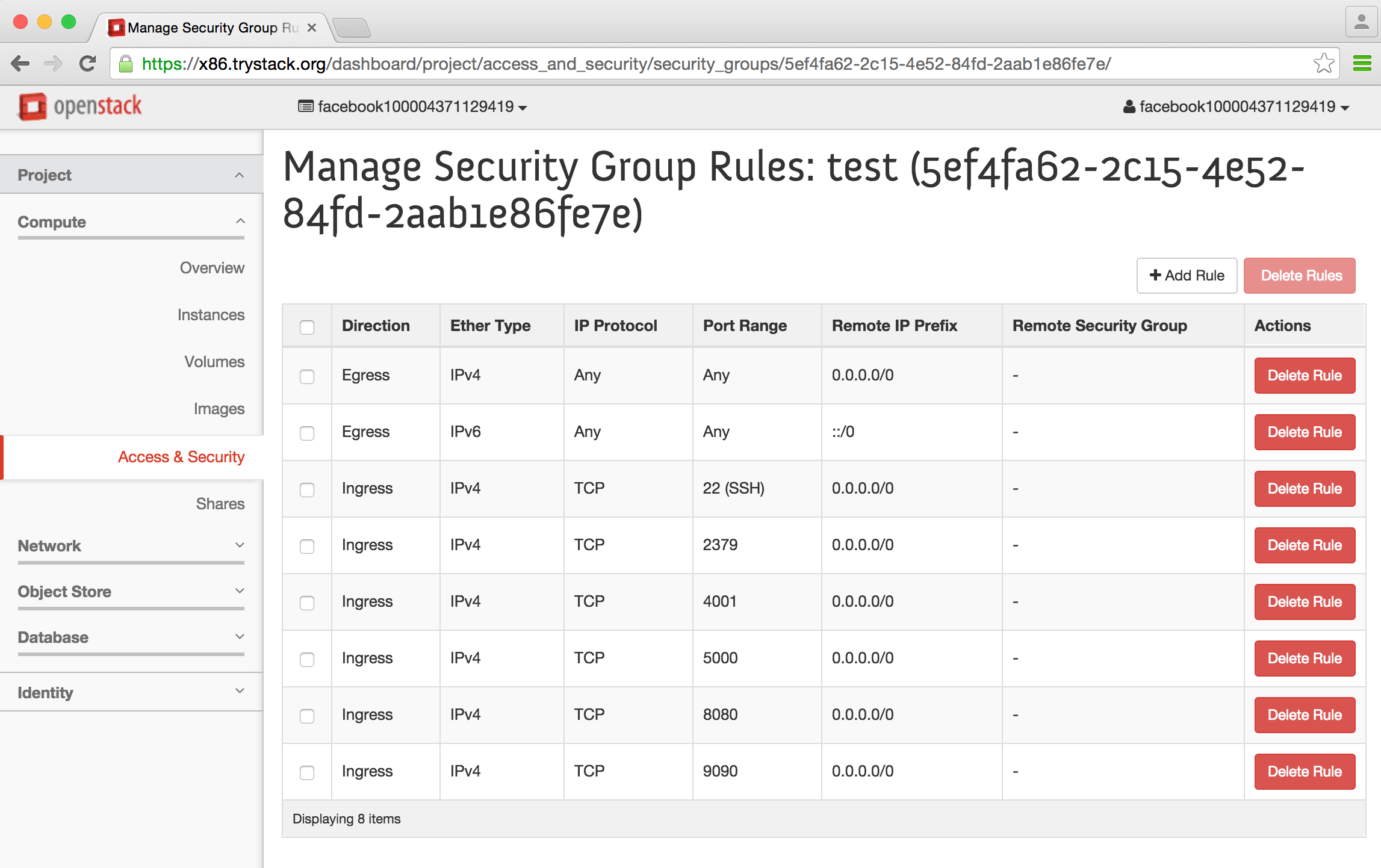Expand the Database section
Image resolution: width=1381 pixels, height=868 pixels.
click(131, 637)
